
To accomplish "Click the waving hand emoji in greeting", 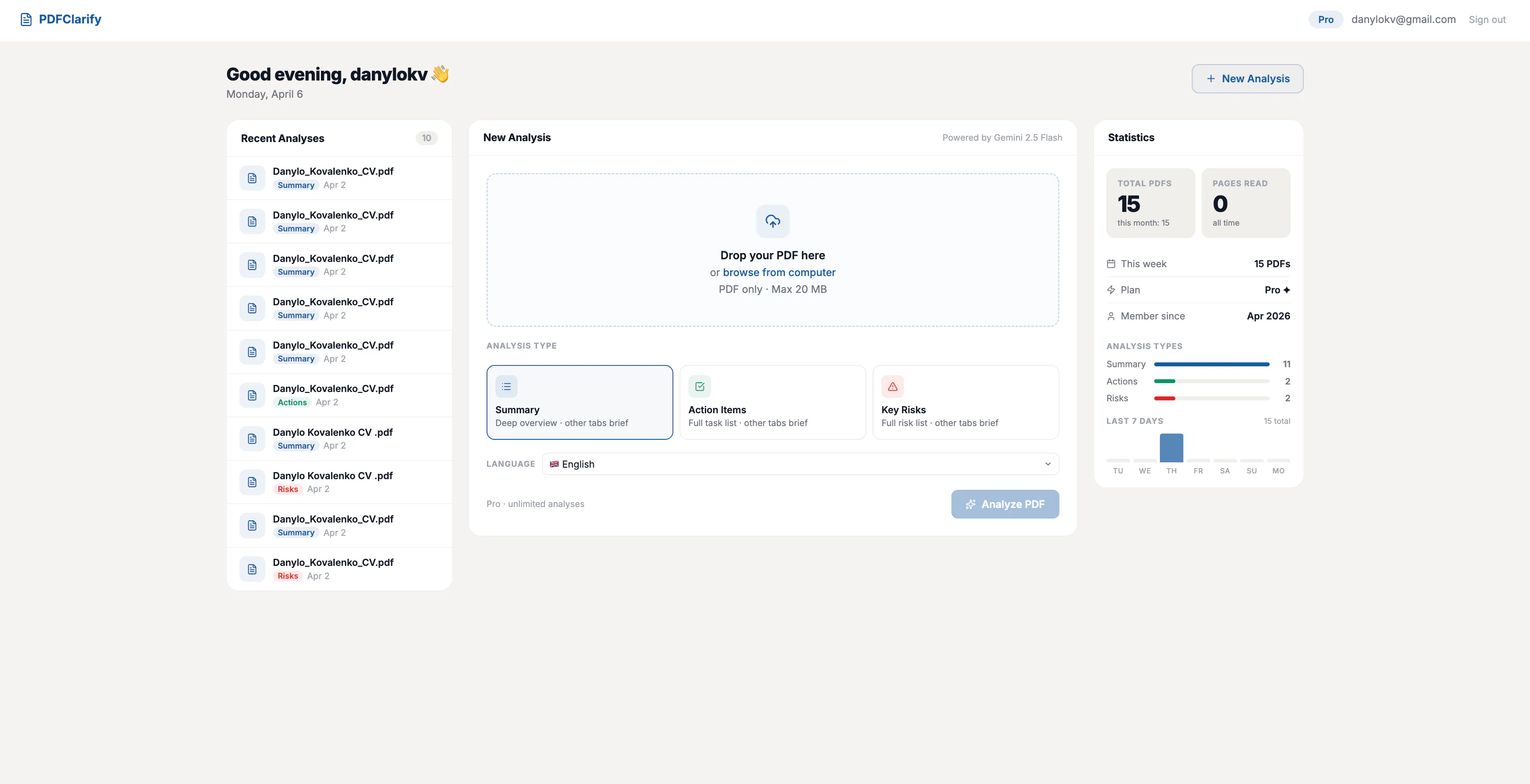I will pyautogui.click(x=440, y=74).
